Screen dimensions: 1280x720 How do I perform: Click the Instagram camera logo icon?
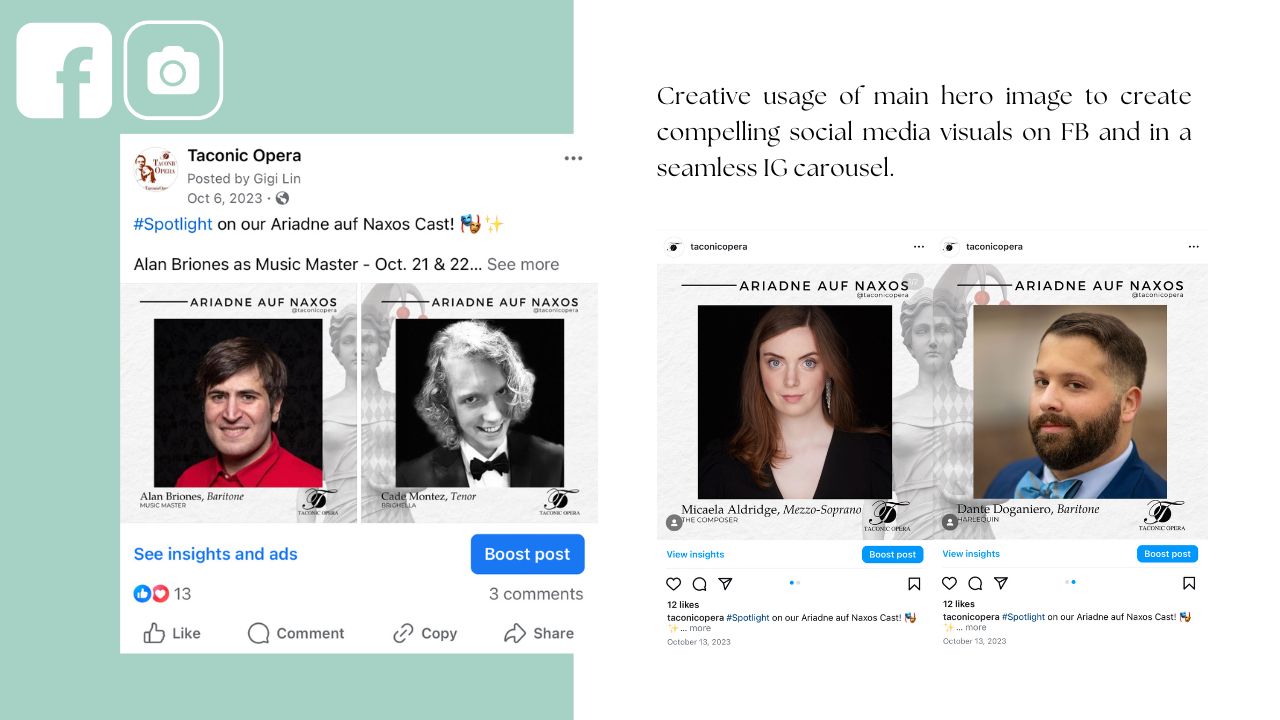point(173,71)
